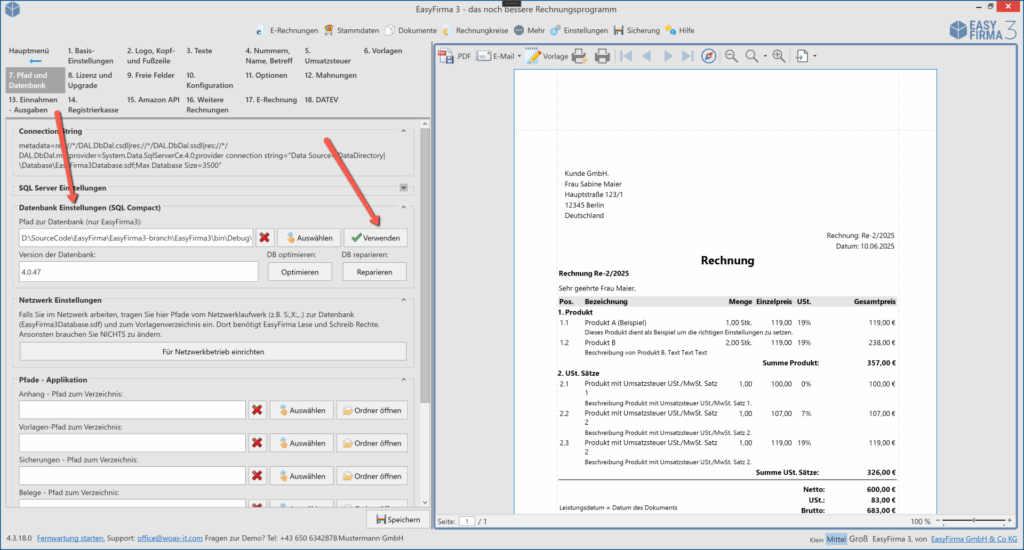Jump to first page in the preview
Image resolution: width=1024 pixels, height=550 pixels.
click(626, 56)
